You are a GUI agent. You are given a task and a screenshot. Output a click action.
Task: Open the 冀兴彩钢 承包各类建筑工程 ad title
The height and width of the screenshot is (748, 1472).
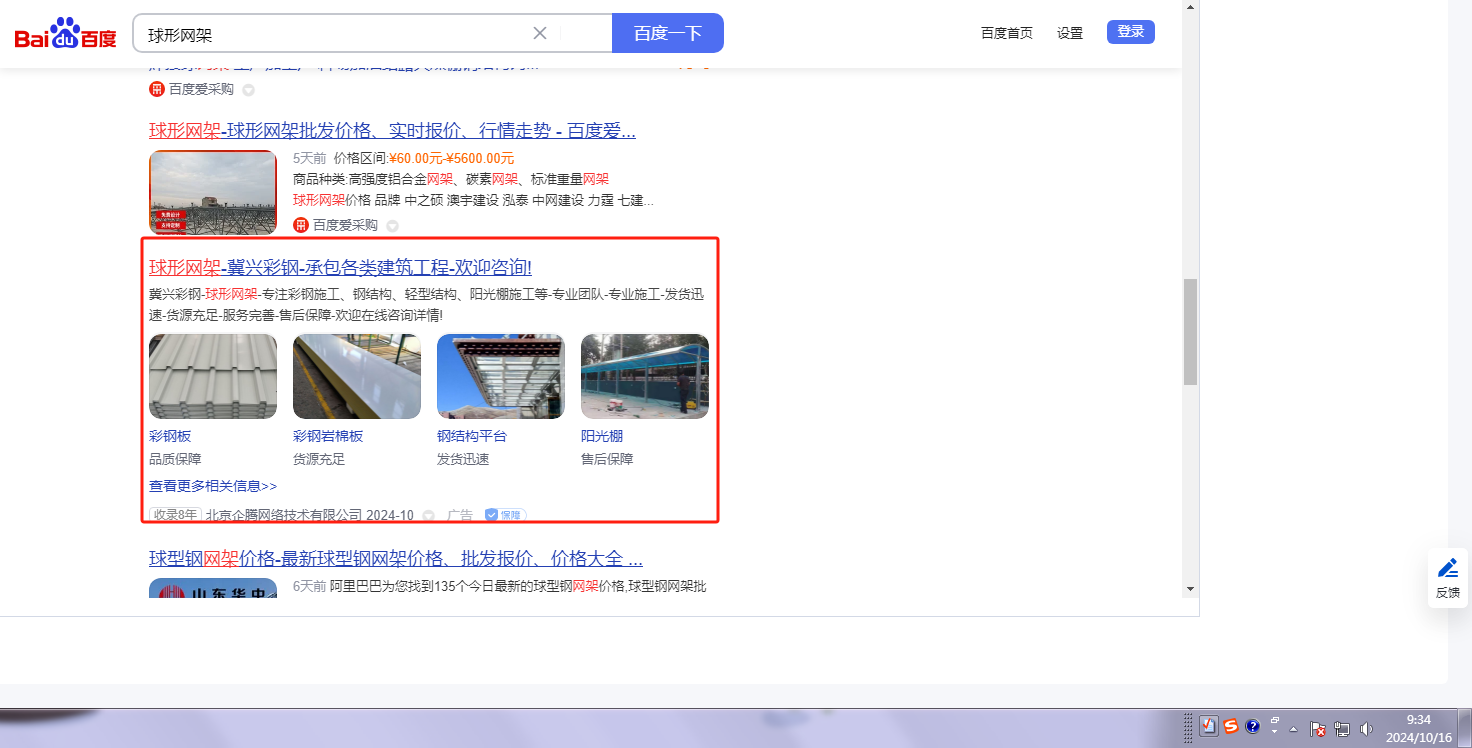click(x=340, y=267)
